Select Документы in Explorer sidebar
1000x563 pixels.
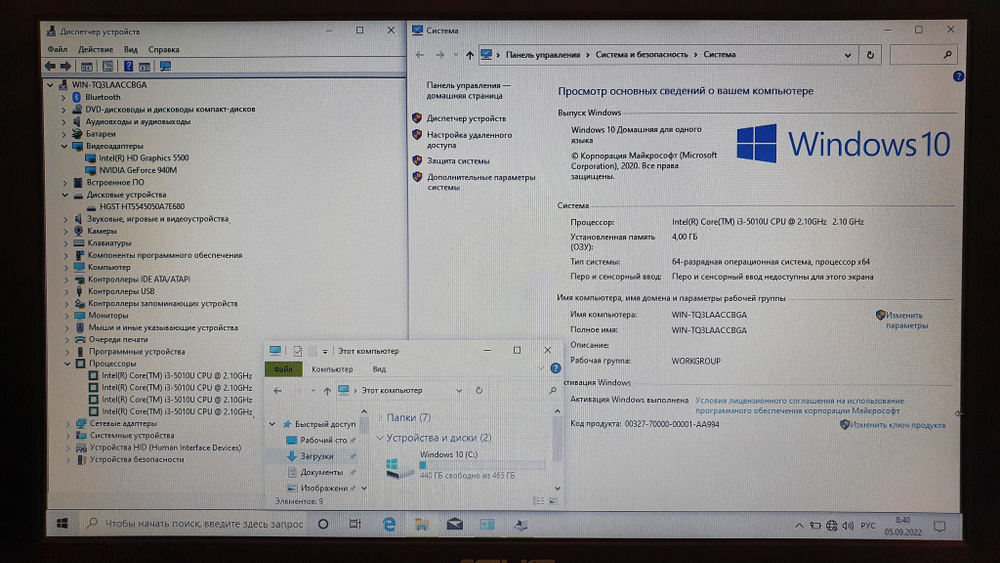click(321, 472)
